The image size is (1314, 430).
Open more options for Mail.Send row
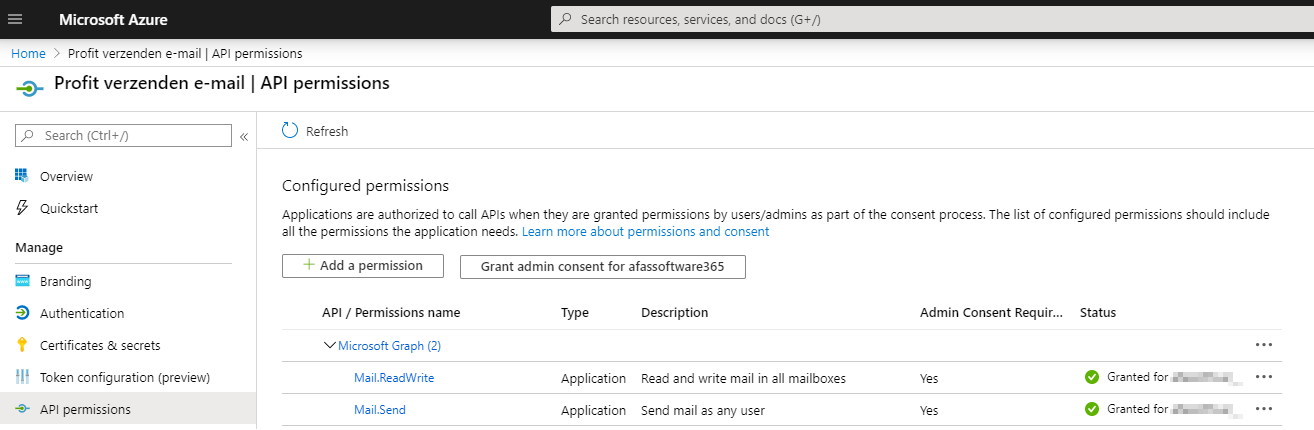pyautogui.click(x=1263, y=409)
